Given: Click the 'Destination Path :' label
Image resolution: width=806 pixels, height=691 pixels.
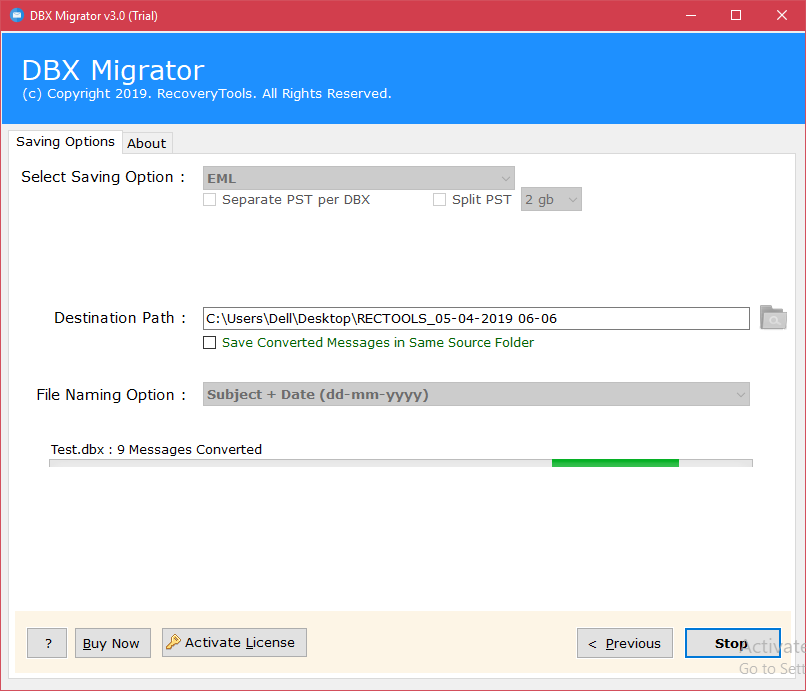Looking at the screenshot, I should coord(120,318).
